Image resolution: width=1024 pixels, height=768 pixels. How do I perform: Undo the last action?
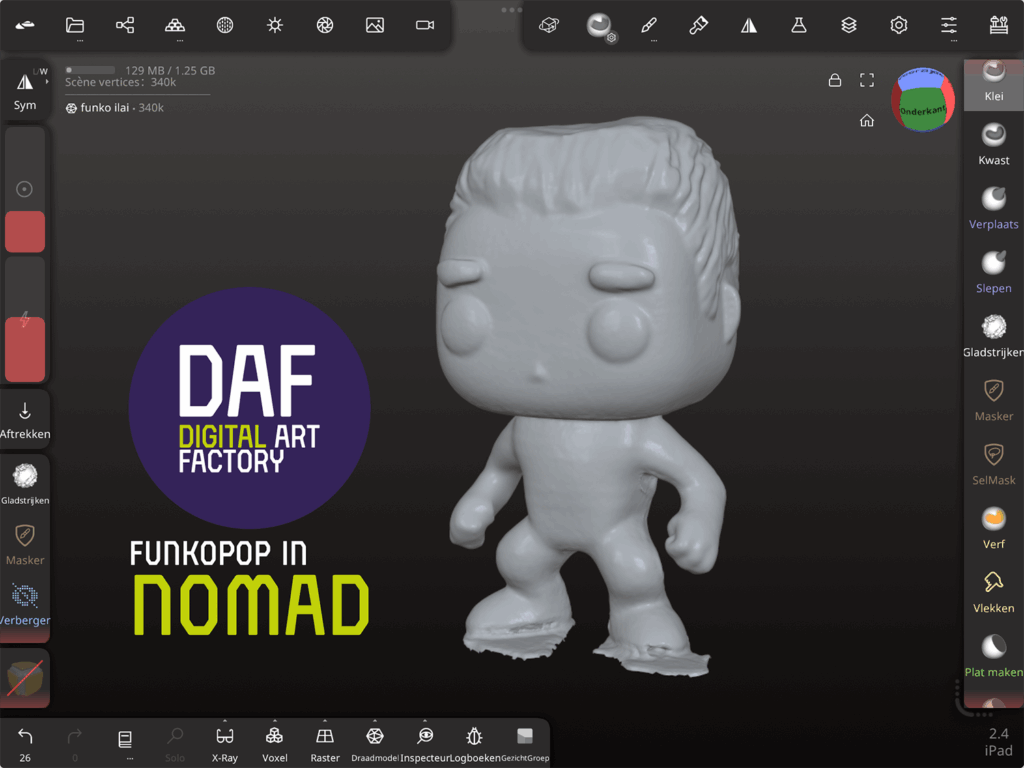tap(25, 744)
